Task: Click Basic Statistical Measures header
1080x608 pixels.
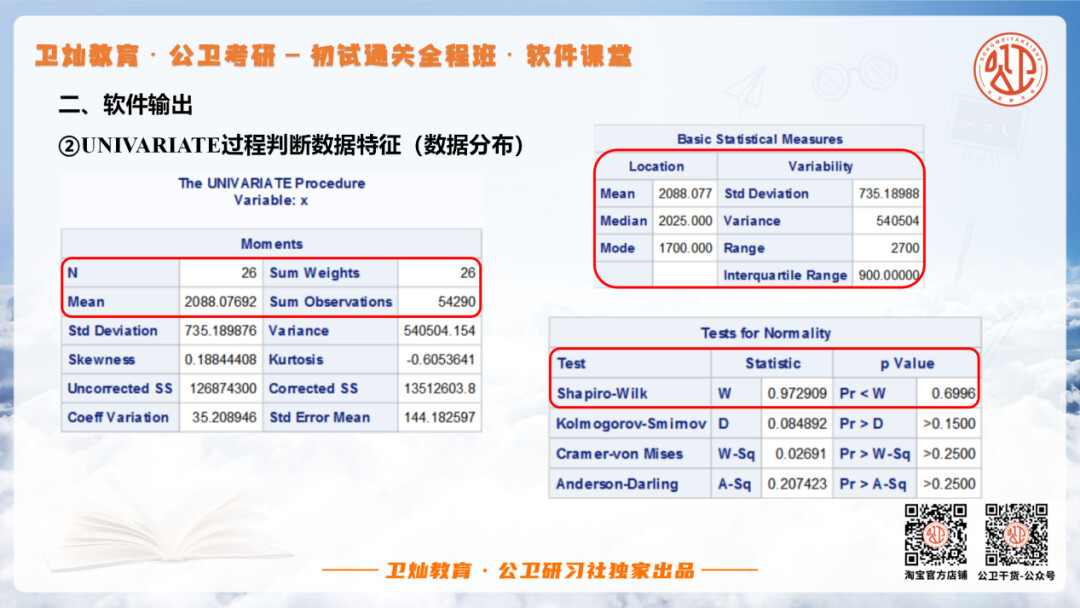Action: [x=759, y=139]
